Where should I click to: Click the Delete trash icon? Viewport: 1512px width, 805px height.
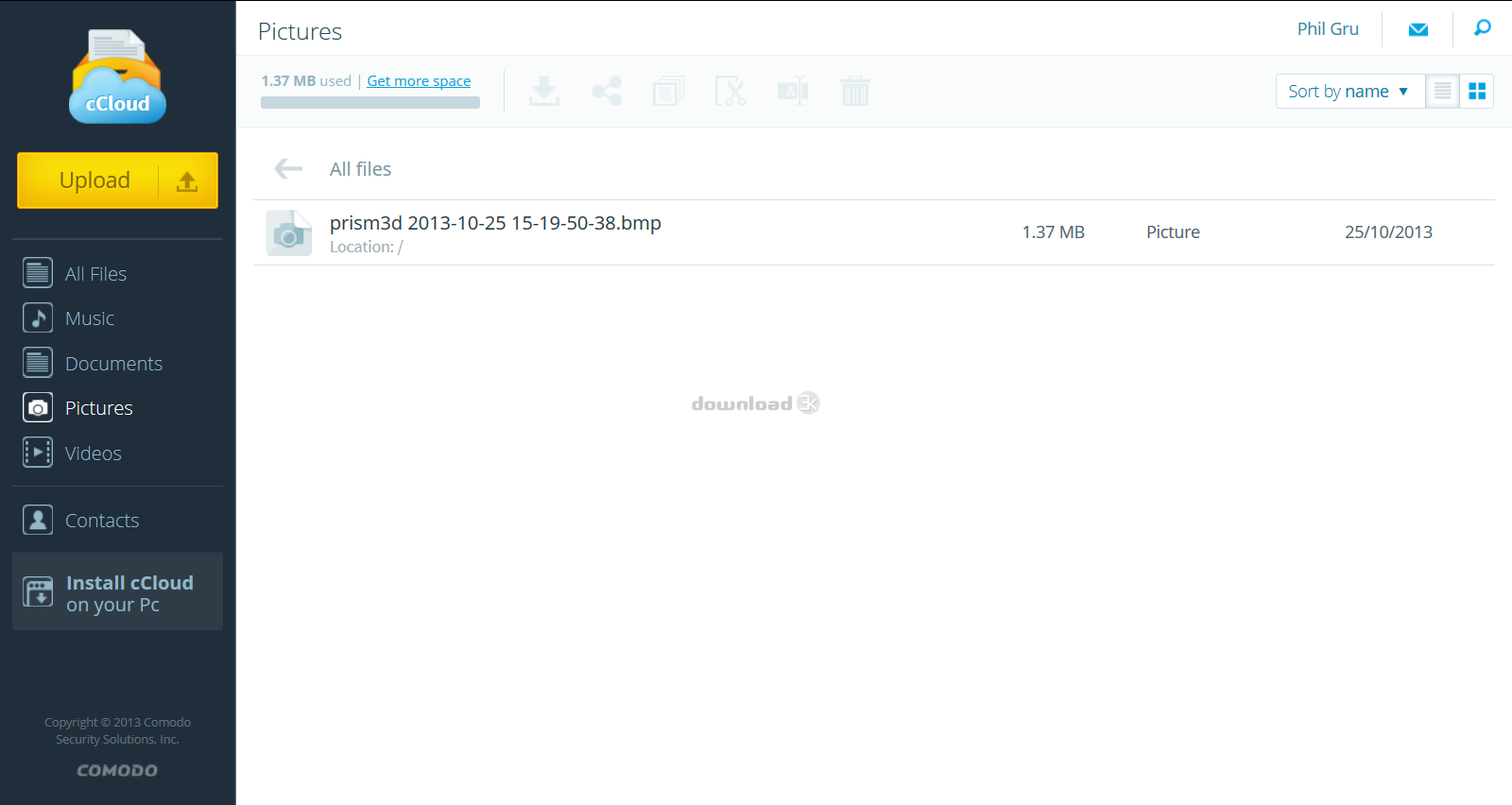point(855,91)
